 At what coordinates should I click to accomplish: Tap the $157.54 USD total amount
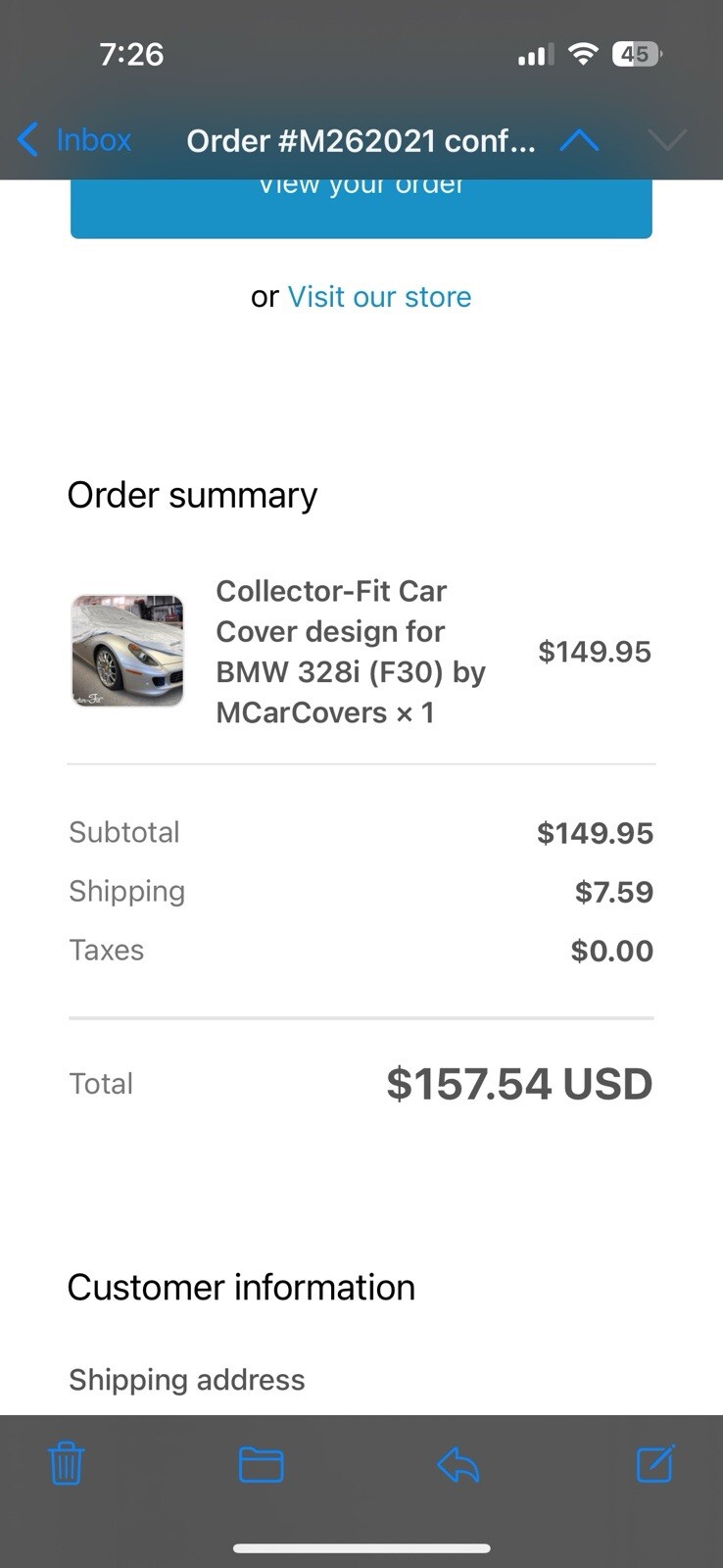tap(519, 1084)
